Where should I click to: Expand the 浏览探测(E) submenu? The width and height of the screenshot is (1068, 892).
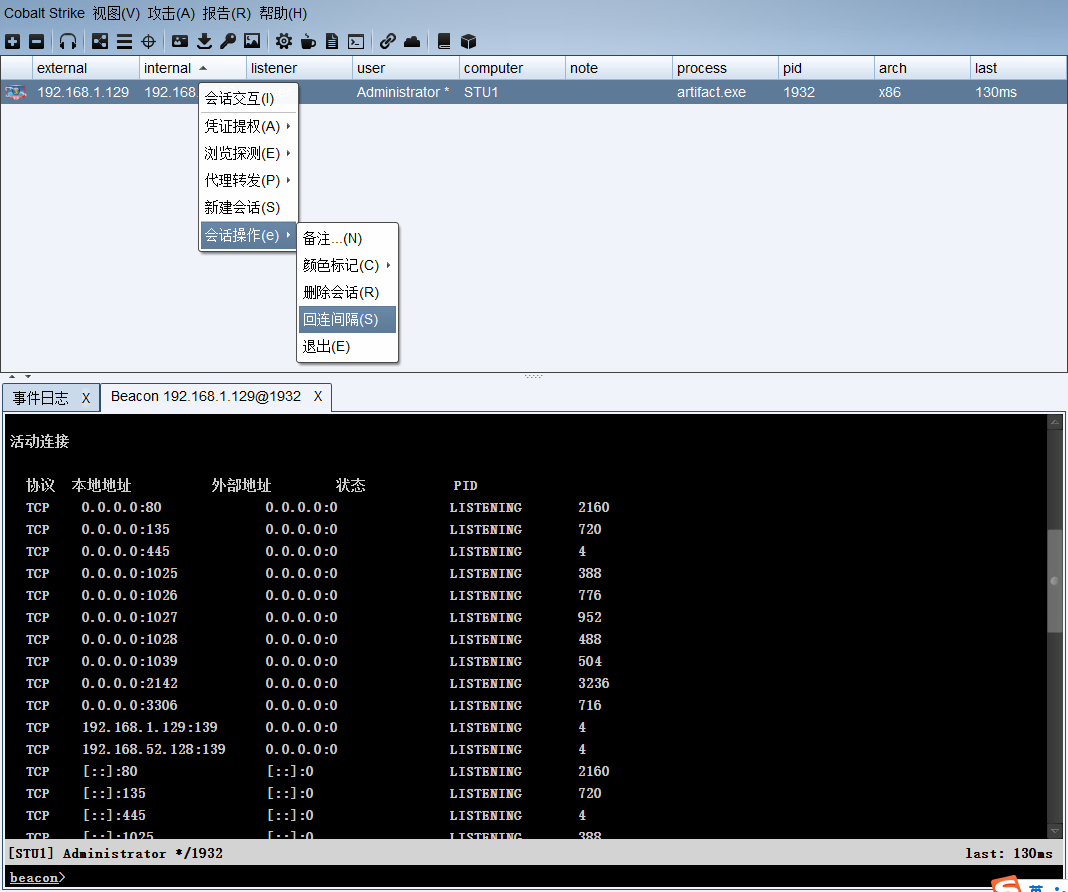[x=249, y=153]
